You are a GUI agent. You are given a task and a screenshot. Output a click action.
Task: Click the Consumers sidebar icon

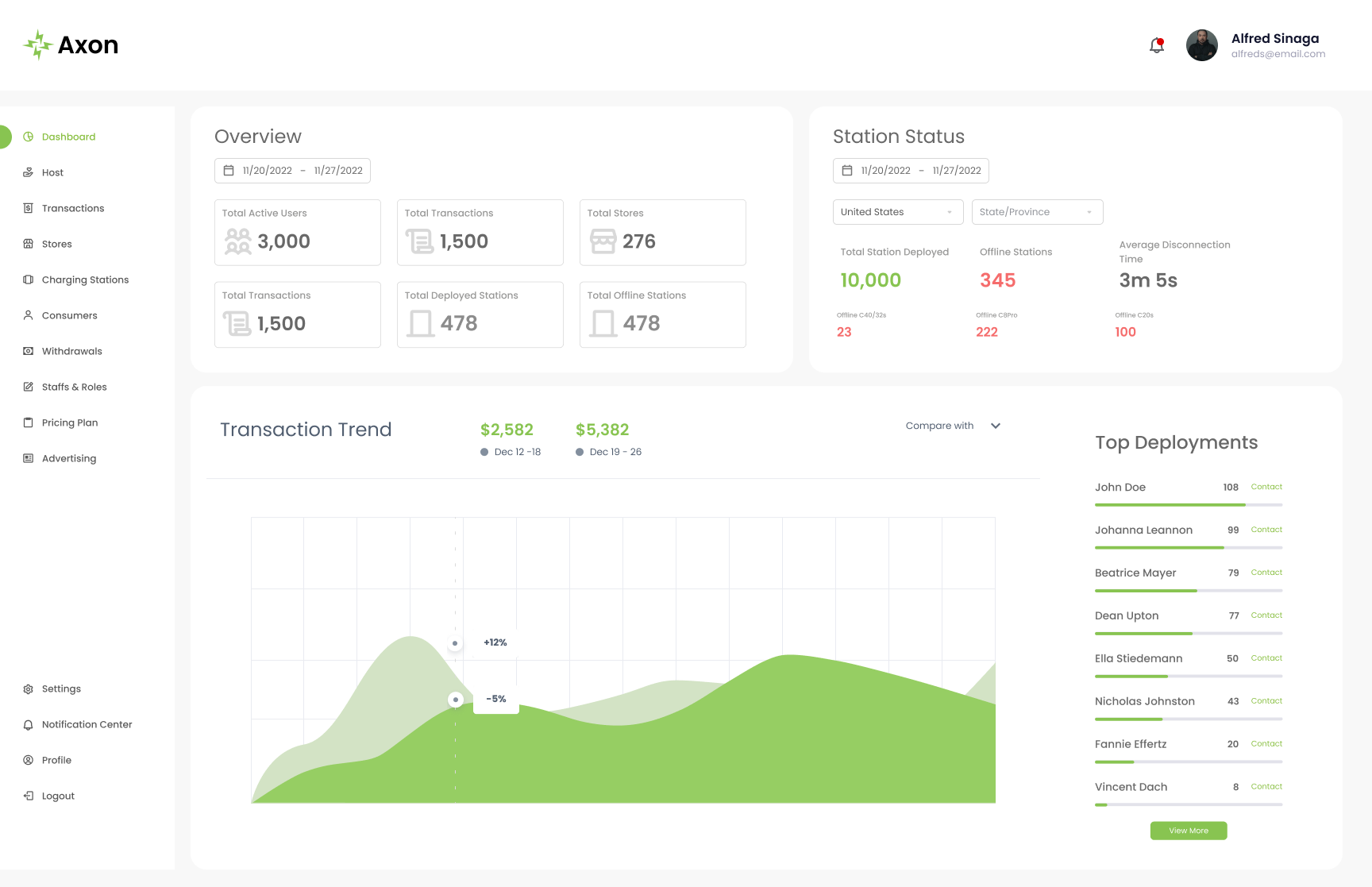[x=29, y=315]
